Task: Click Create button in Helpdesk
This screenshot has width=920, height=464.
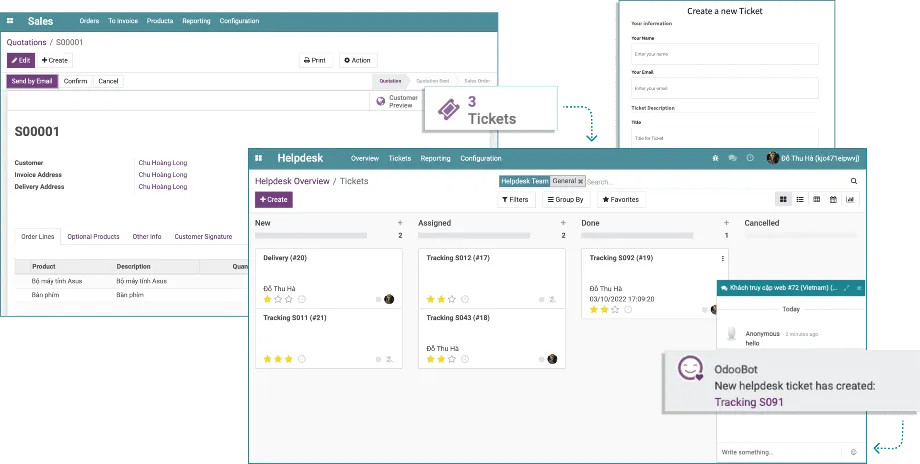Action: coord(273,199)
